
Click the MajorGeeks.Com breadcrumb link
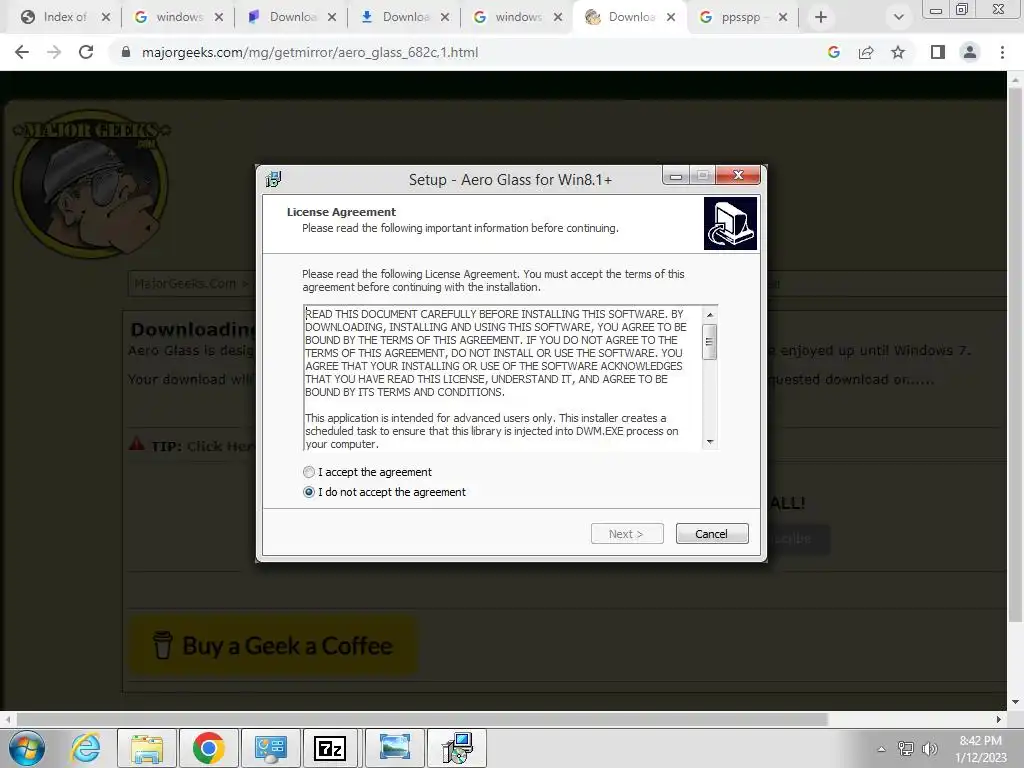[x=185, y=283]
